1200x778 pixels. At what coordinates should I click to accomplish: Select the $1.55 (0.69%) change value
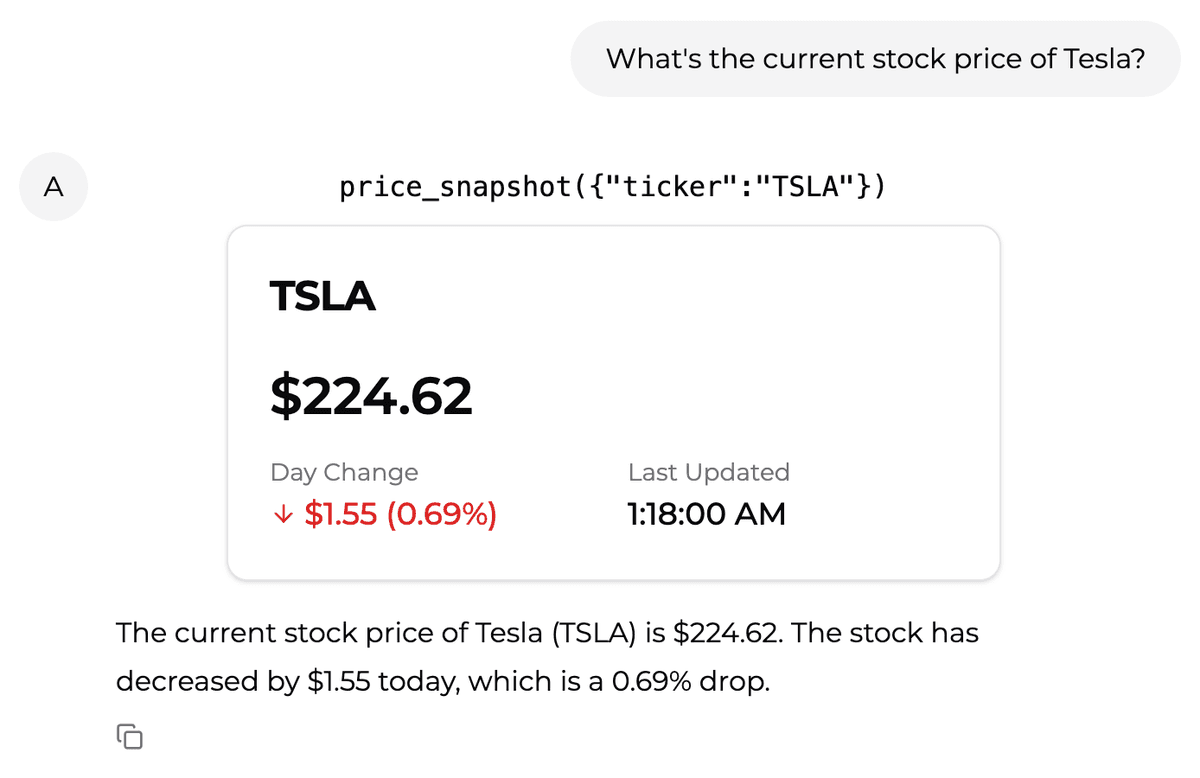[398, 514]
